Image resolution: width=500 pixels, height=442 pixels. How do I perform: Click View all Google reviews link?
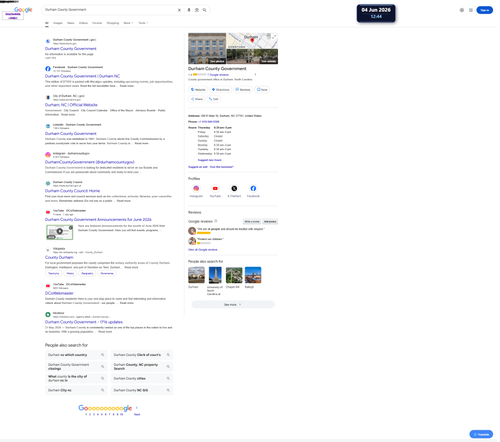(x=203, y=250)
